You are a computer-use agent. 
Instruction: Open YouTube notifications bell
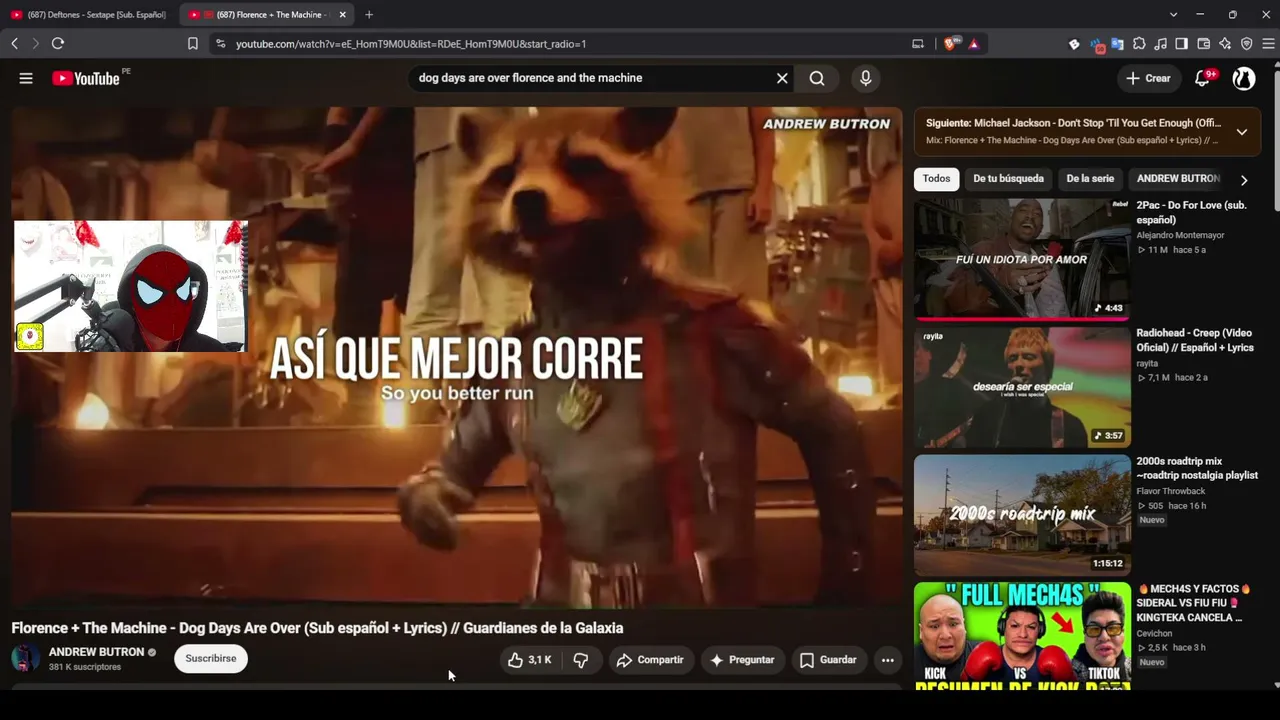[x=1203, y=78]
